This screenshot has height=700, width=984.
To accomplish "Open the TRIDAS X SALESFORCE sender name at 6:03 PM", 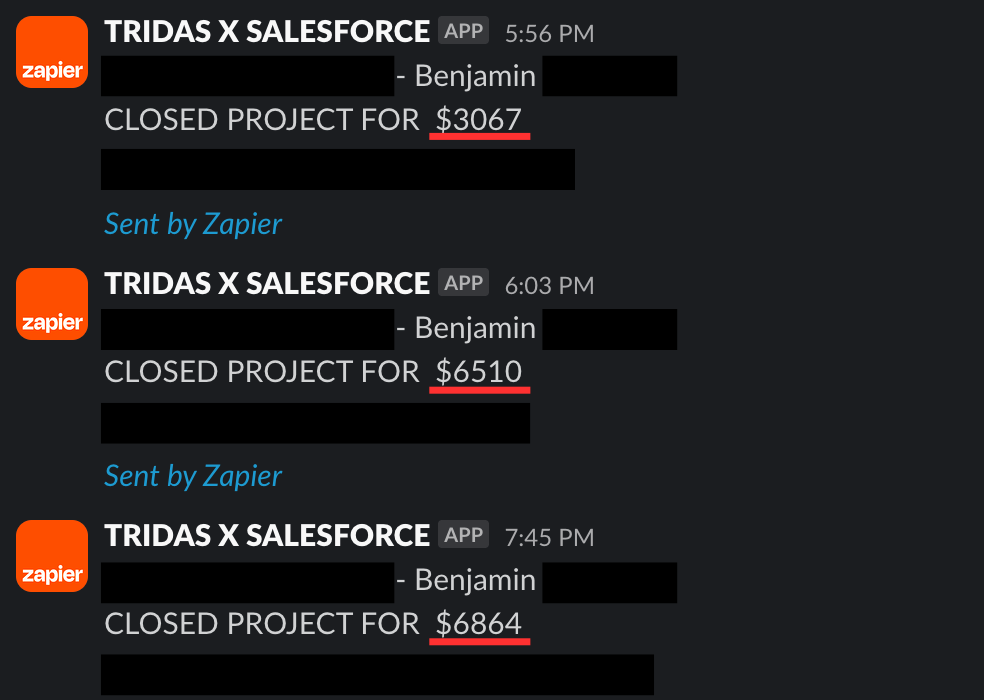I will (267, 283).
